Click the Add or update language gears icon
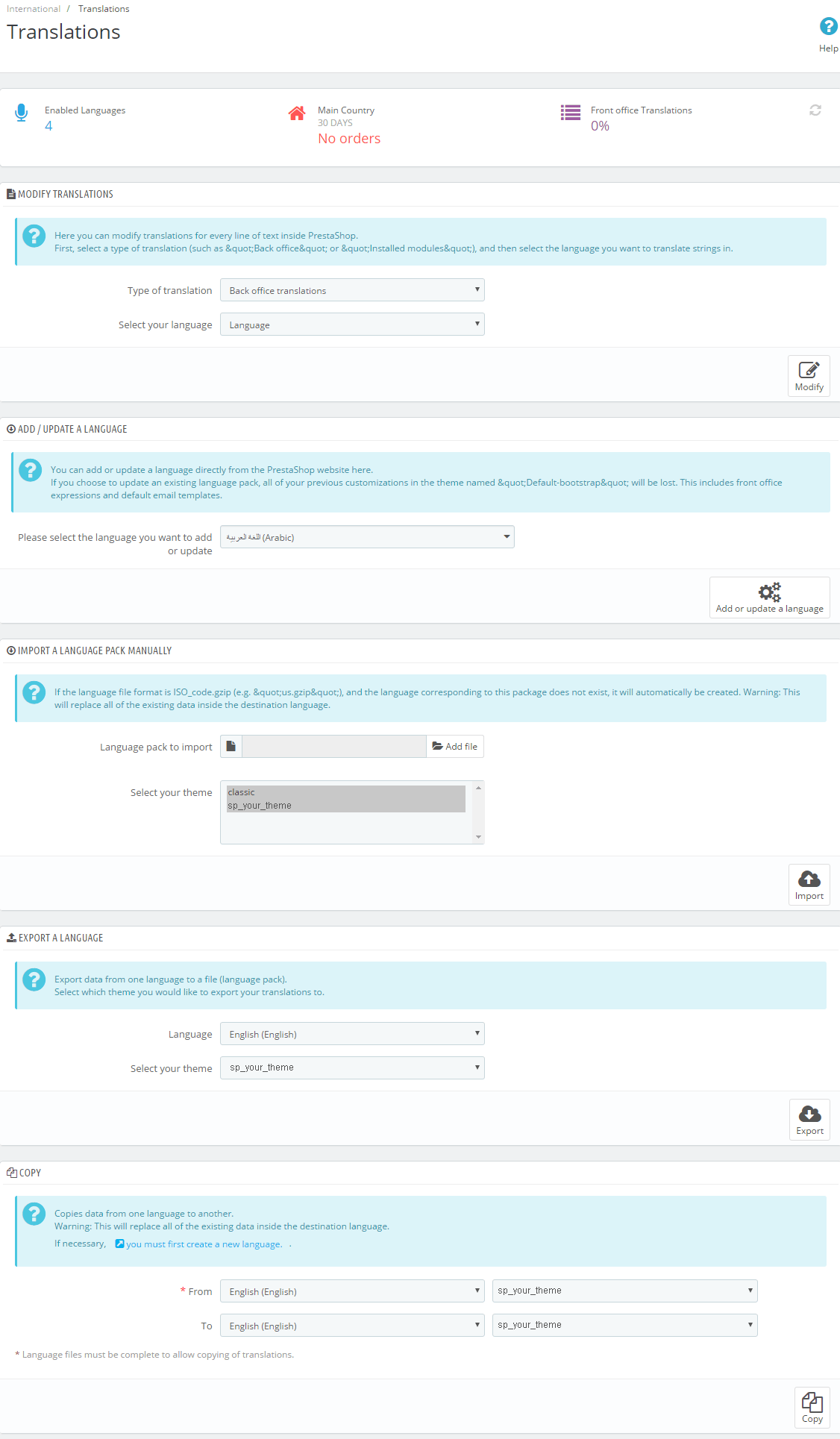Screen dimensions: 840x1439 coord(769,592)
